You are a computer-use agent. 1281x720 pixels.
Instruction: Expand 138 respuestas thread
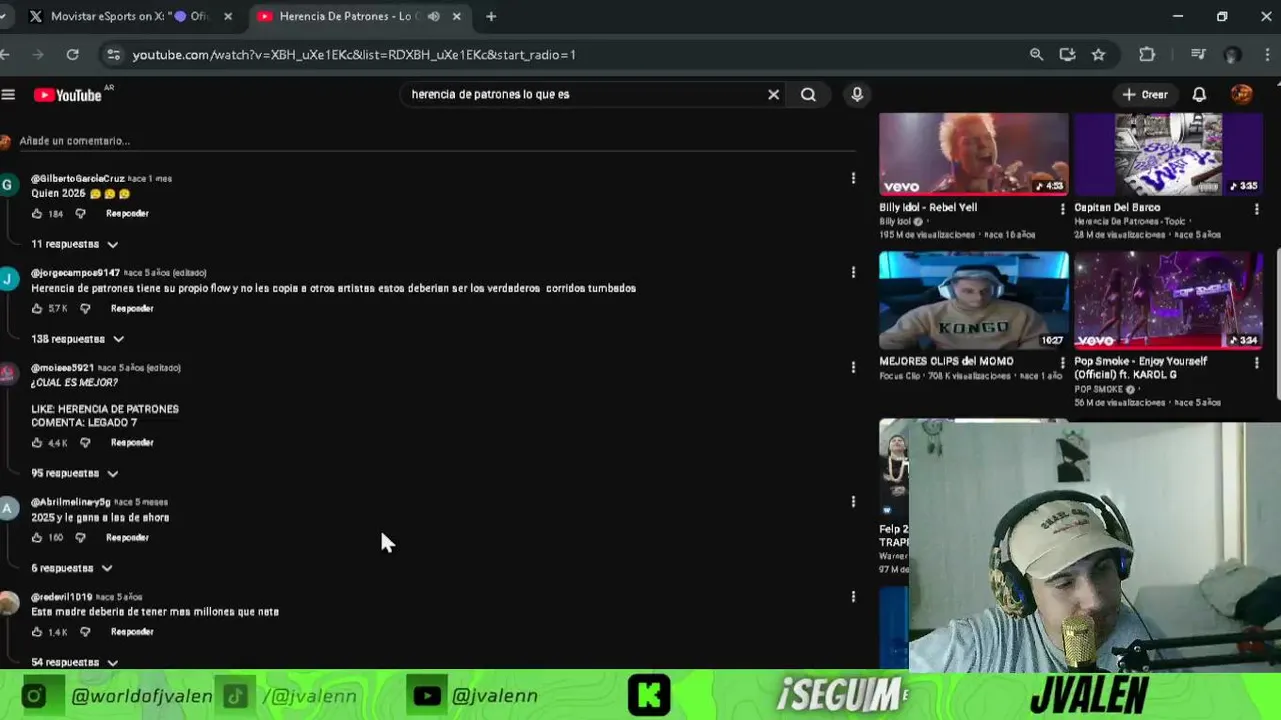[78, 339]
